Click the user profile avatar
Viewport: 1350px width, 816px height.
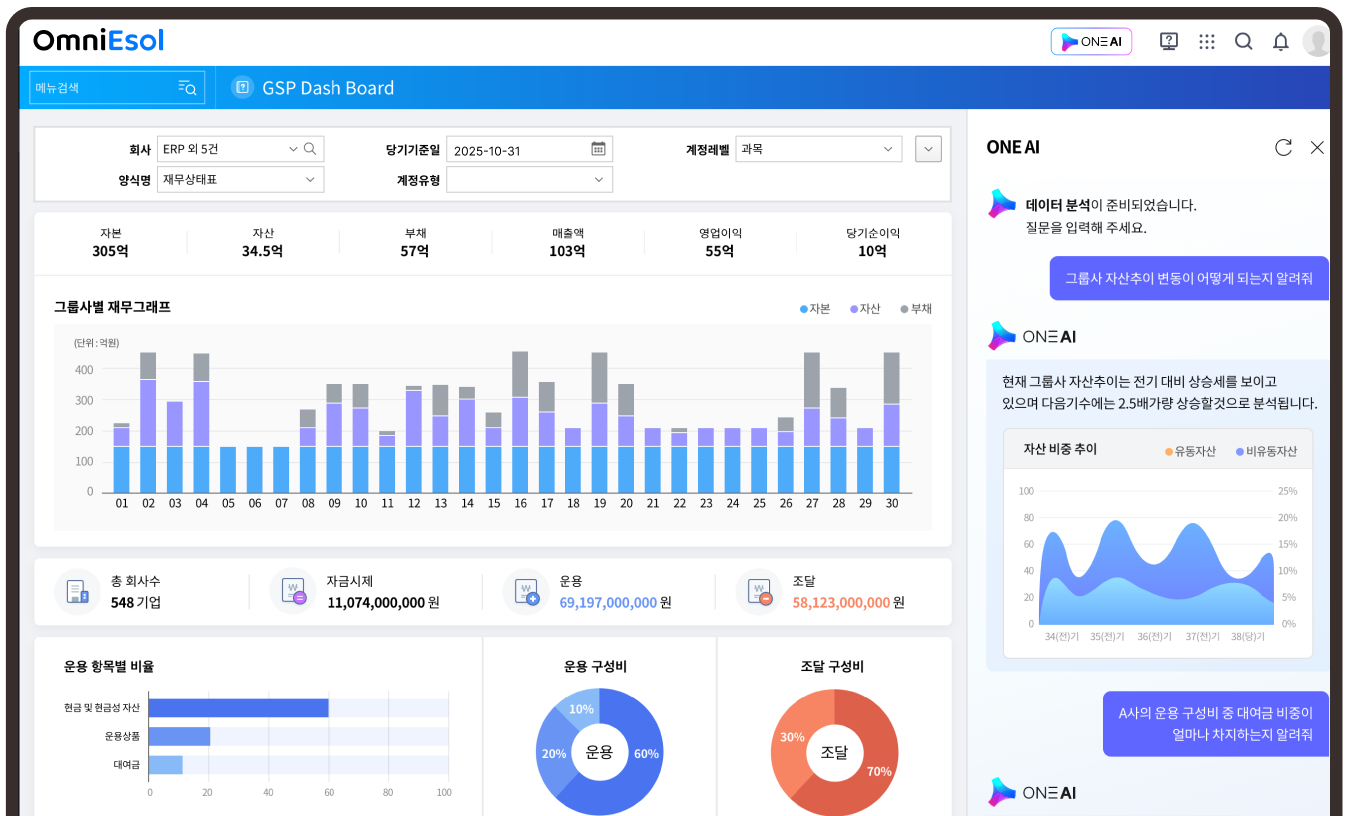pos(1316,42)
